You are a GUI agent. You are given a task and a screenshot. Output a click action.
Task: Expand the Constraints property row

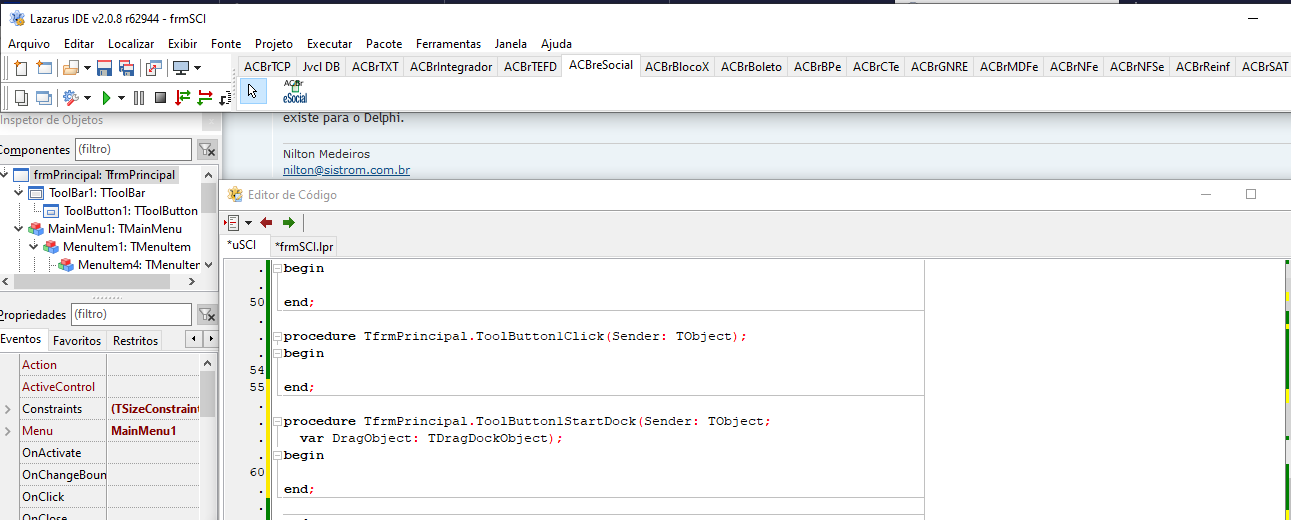[x=8, y=409]
